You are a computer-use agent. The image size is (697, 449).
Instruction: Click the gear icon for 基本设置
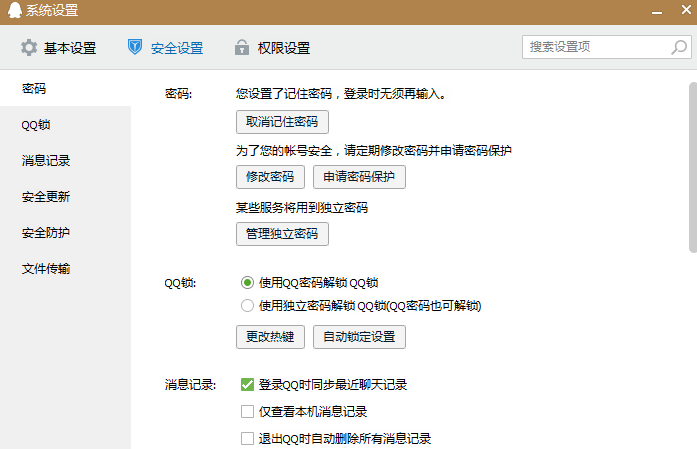tap(29, 48)
